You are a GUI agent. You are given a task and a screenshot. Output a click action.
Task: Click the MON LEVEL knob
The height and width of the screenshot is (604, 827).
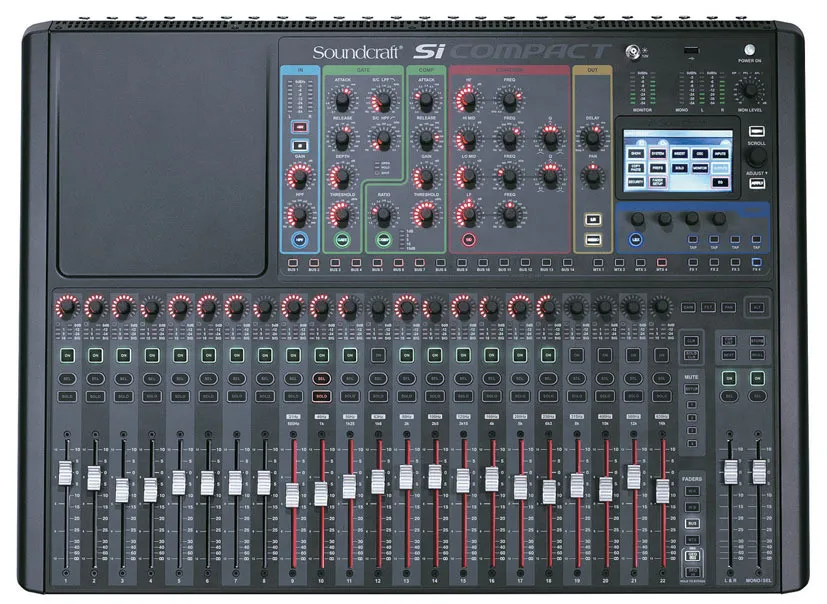749,90
